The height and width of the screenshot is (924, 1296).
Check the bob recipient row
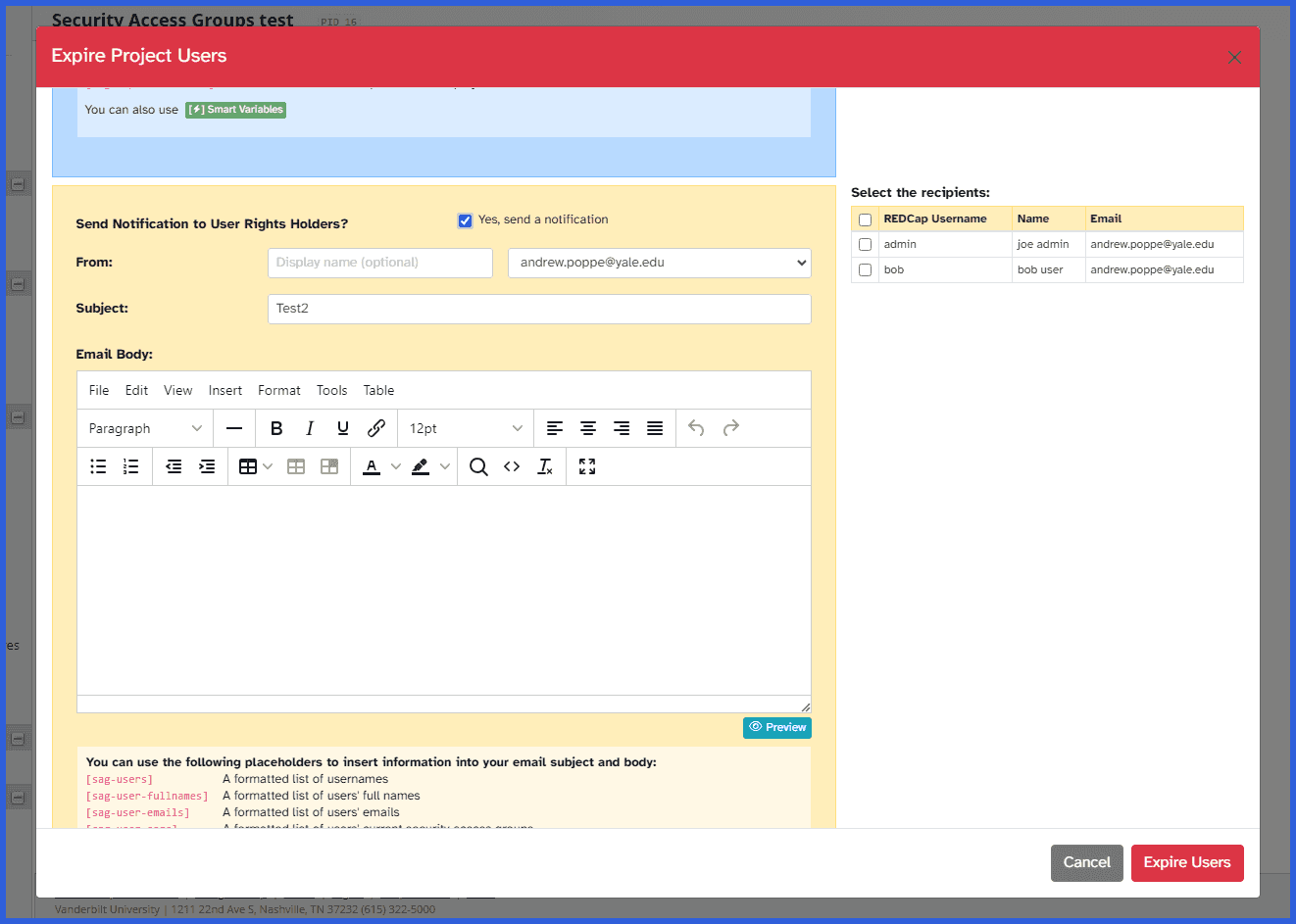pyautogui.click(x=865, y=270)
